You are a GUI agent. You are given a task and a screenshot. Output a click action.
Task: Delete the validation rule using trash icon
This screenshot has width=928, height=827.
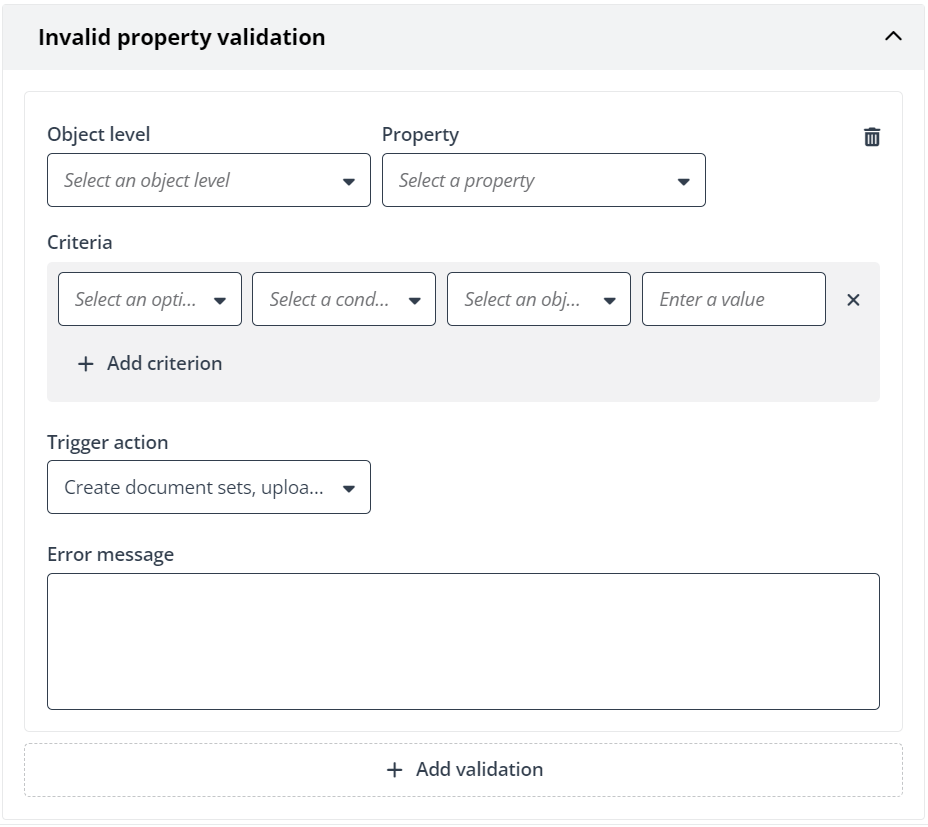(x=871, y=137)
